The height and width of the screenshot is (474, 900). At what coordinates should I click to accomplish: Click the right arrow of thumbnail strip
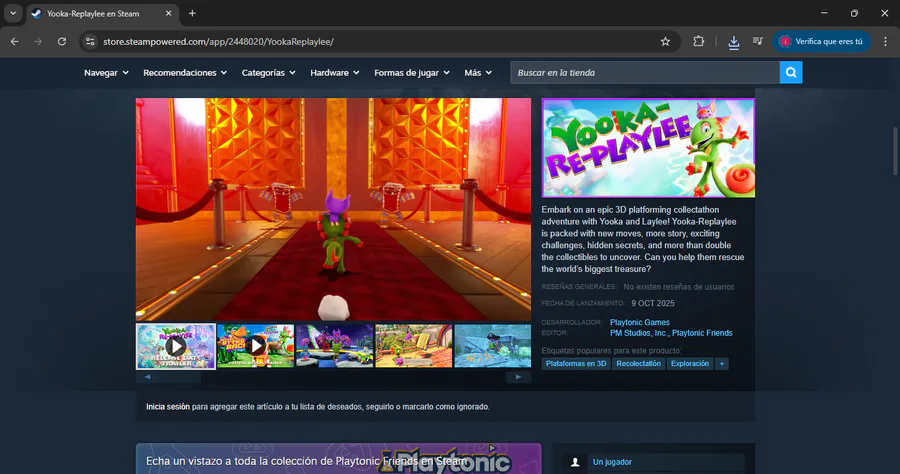coord(518,377)
